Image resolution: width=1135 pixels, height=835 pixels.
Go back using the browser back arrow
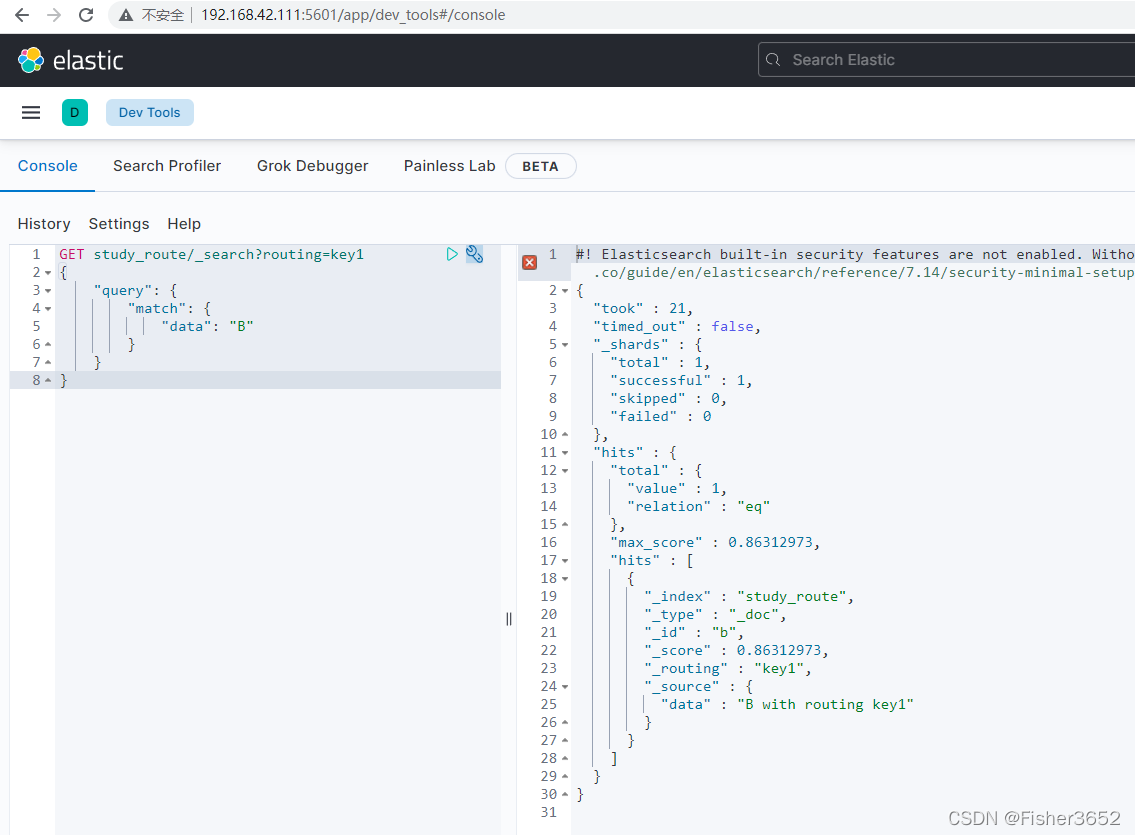(22, 15)
